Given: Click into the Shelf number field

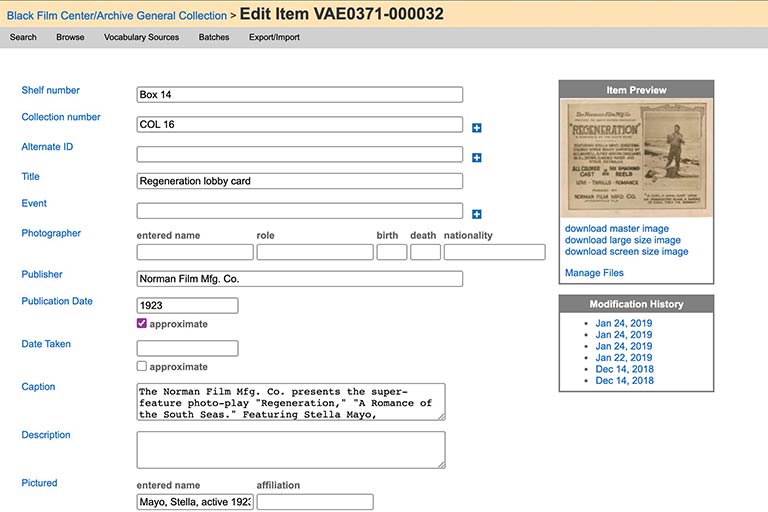Looking at the screenshot, I should 299,95.
